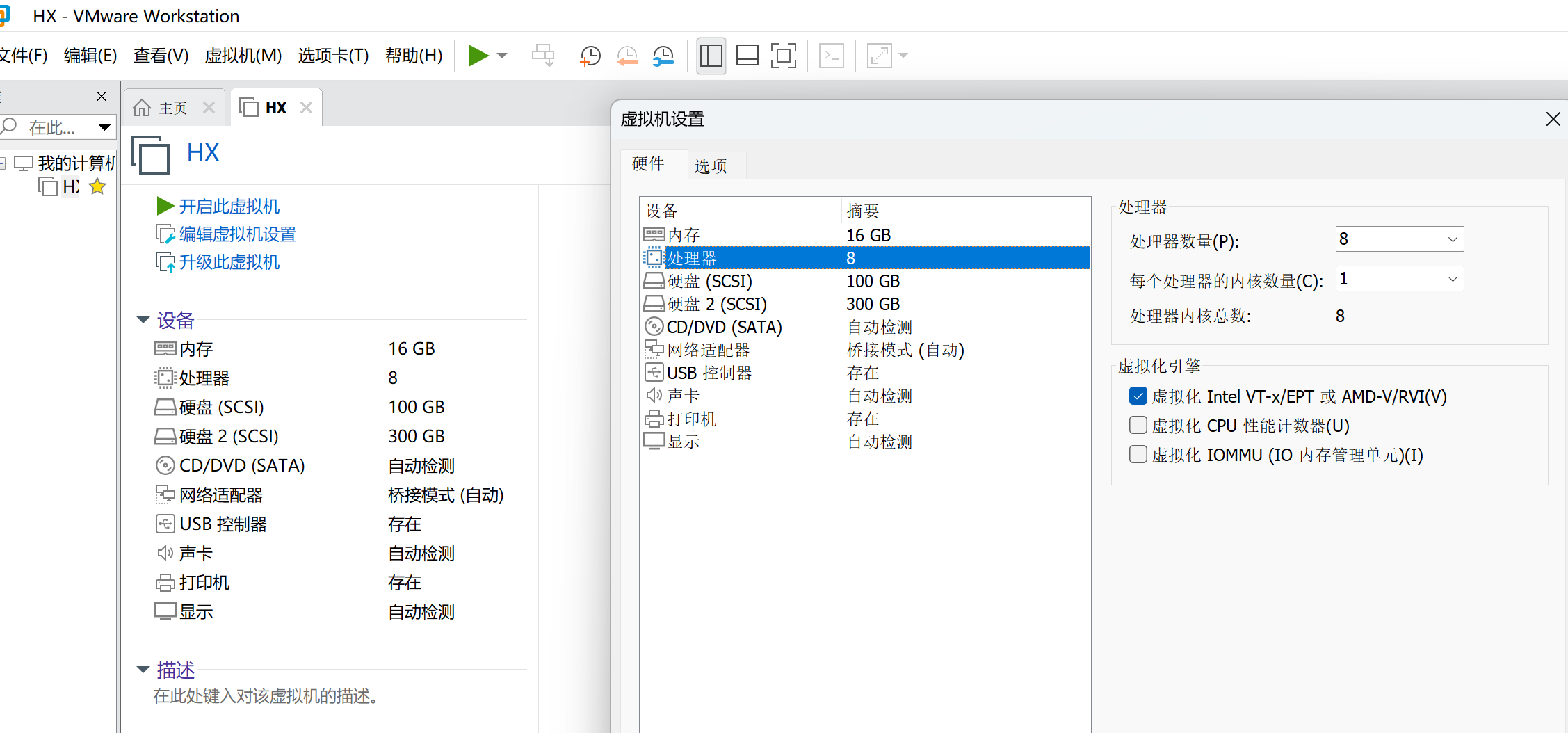
Task: Enable 虚拟化 IOMMU IO 内存管理单元
Action: pos(1138,454)
